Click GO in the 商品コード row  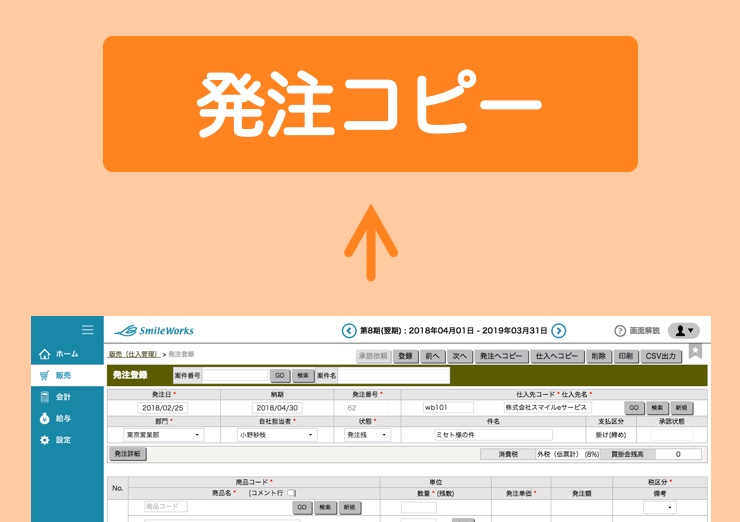pyautogui.click(x=302, y=507)
